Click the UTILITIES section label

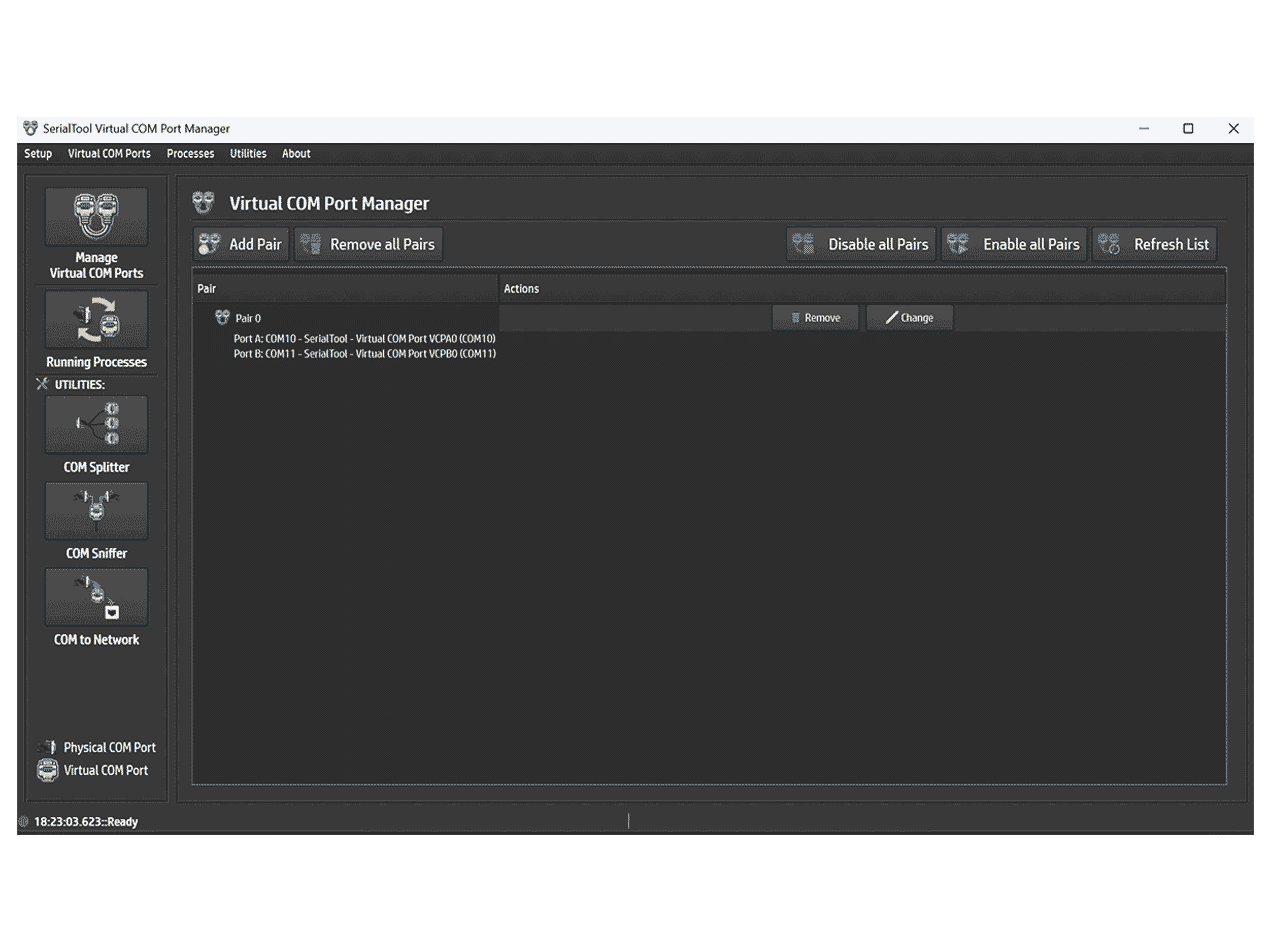pos(80,384)
